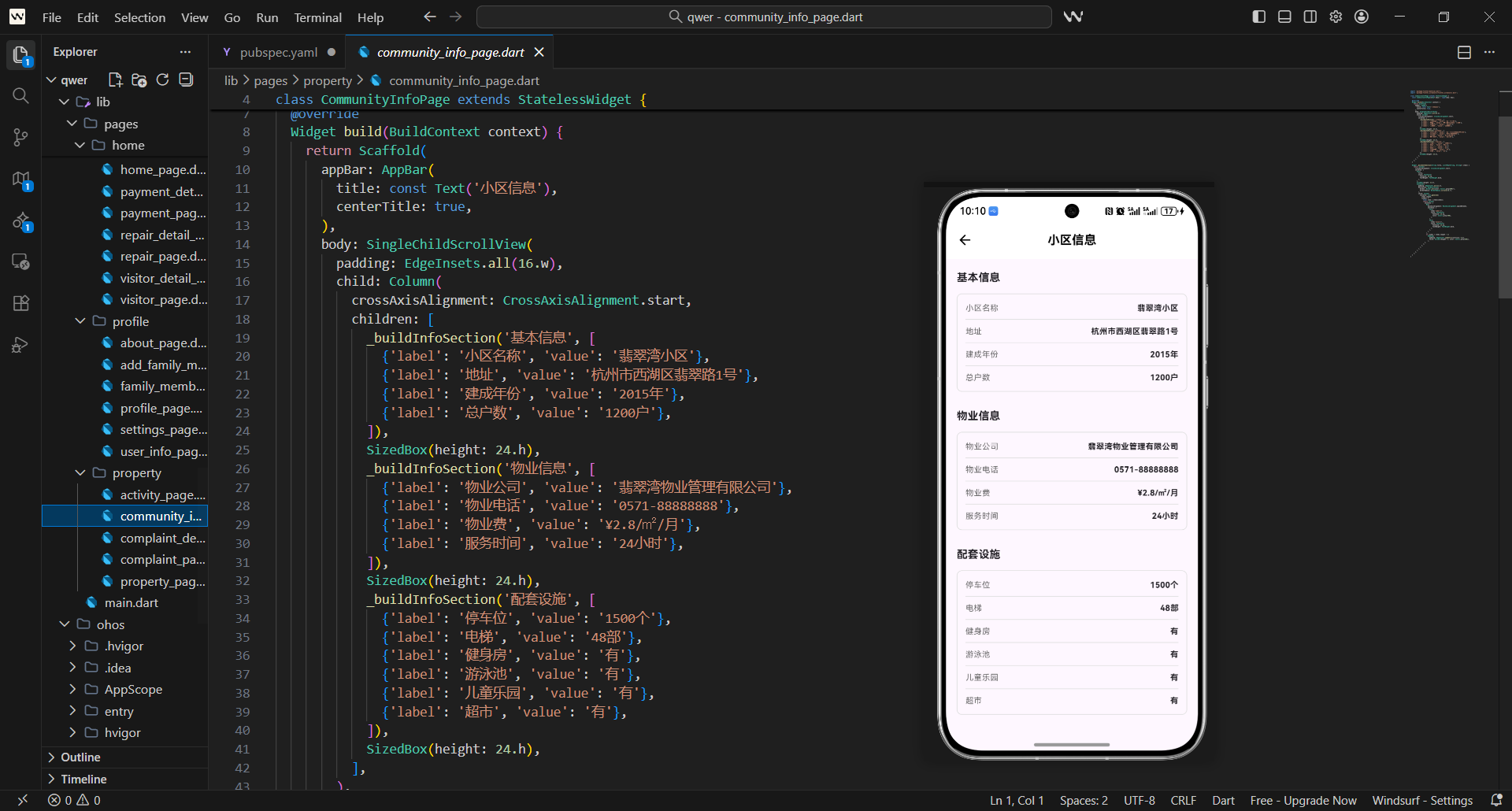1512x811 pixels.
Task: Open Windsurf - Settings in status bar
Action: (1422, 800)
